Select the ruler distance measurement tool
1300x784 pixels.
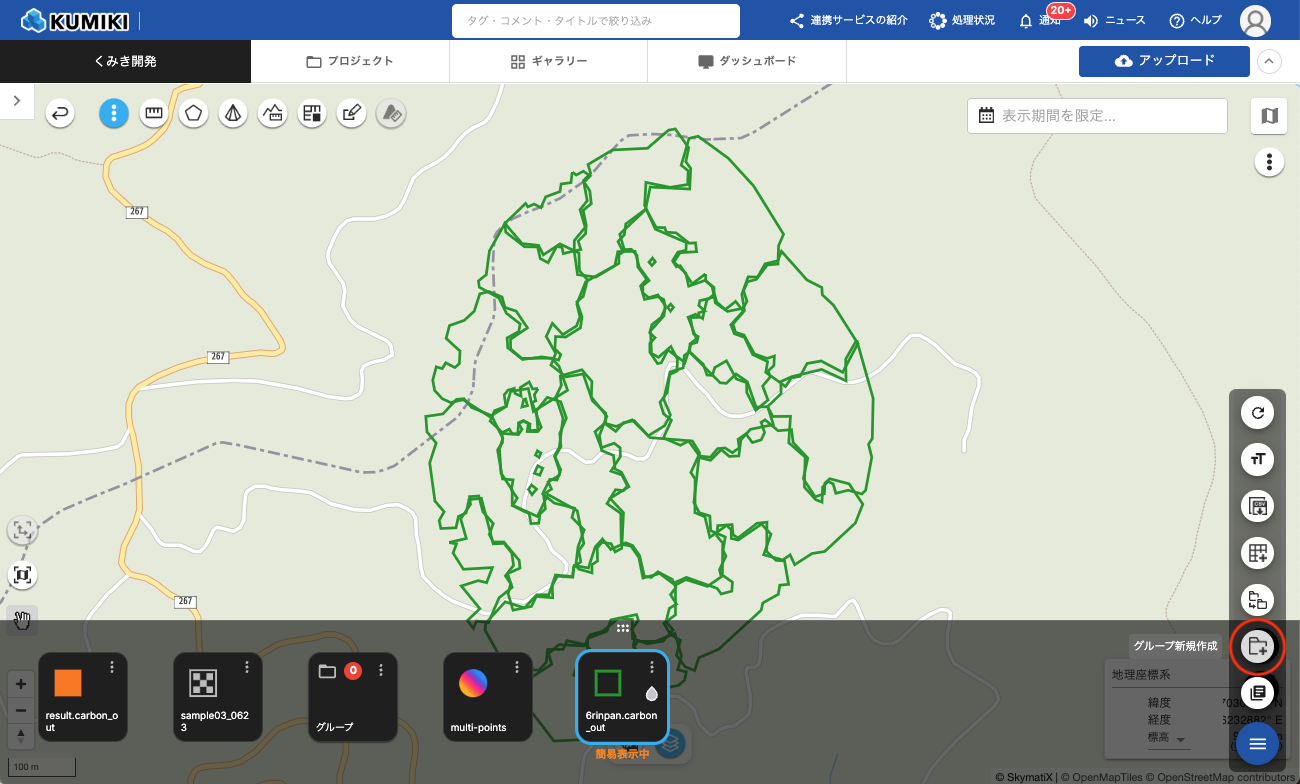coord(153,114)
